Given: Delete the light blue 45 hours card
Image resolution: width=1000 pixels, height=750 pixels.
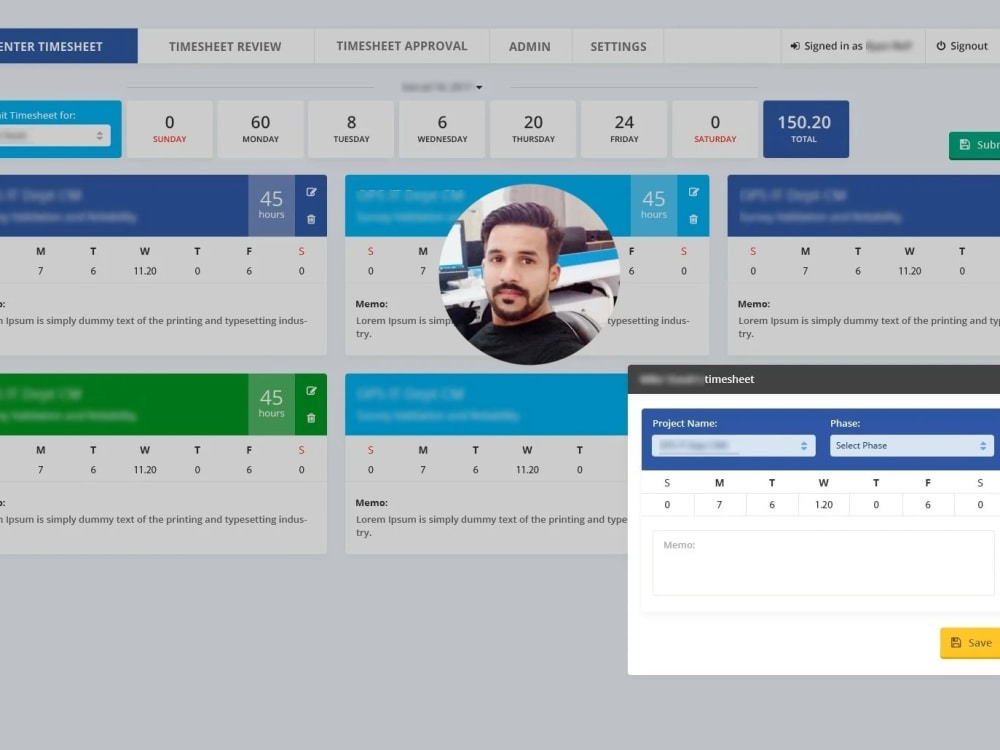Looking at the screenshot, I should point(694,219).
